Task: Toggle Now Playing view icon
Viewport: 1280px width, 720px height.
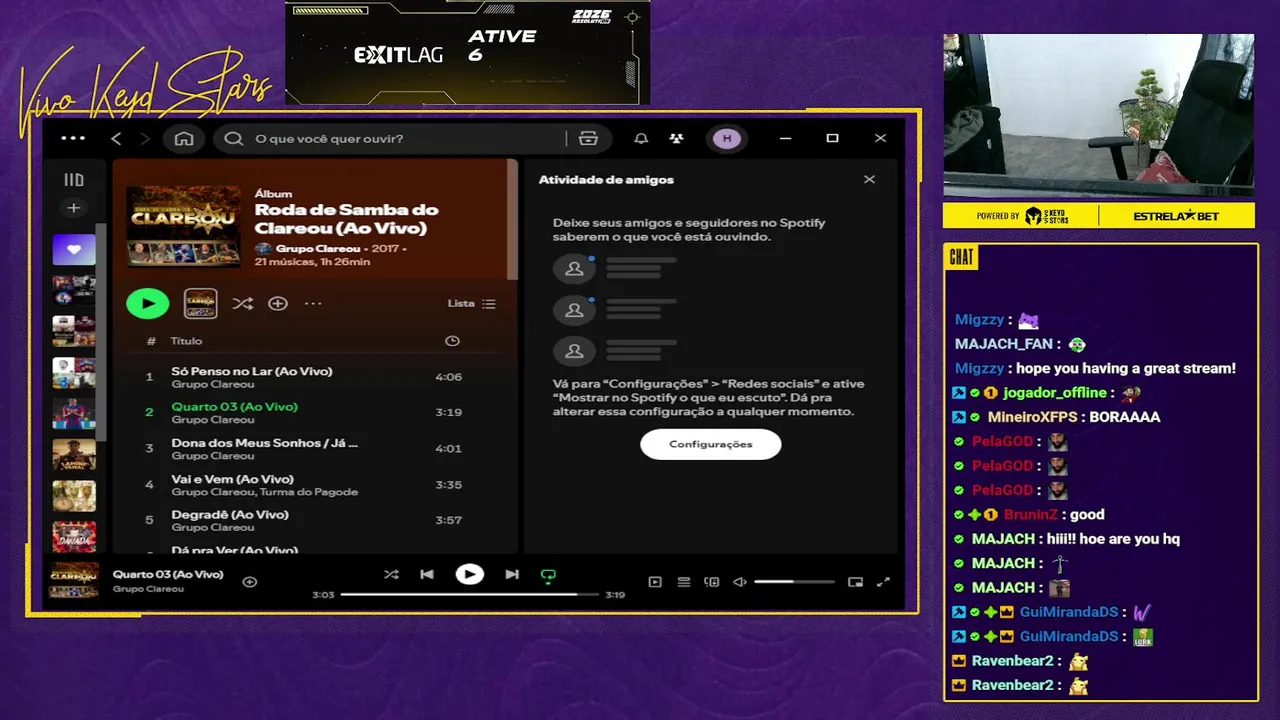Action: point(655,582)
